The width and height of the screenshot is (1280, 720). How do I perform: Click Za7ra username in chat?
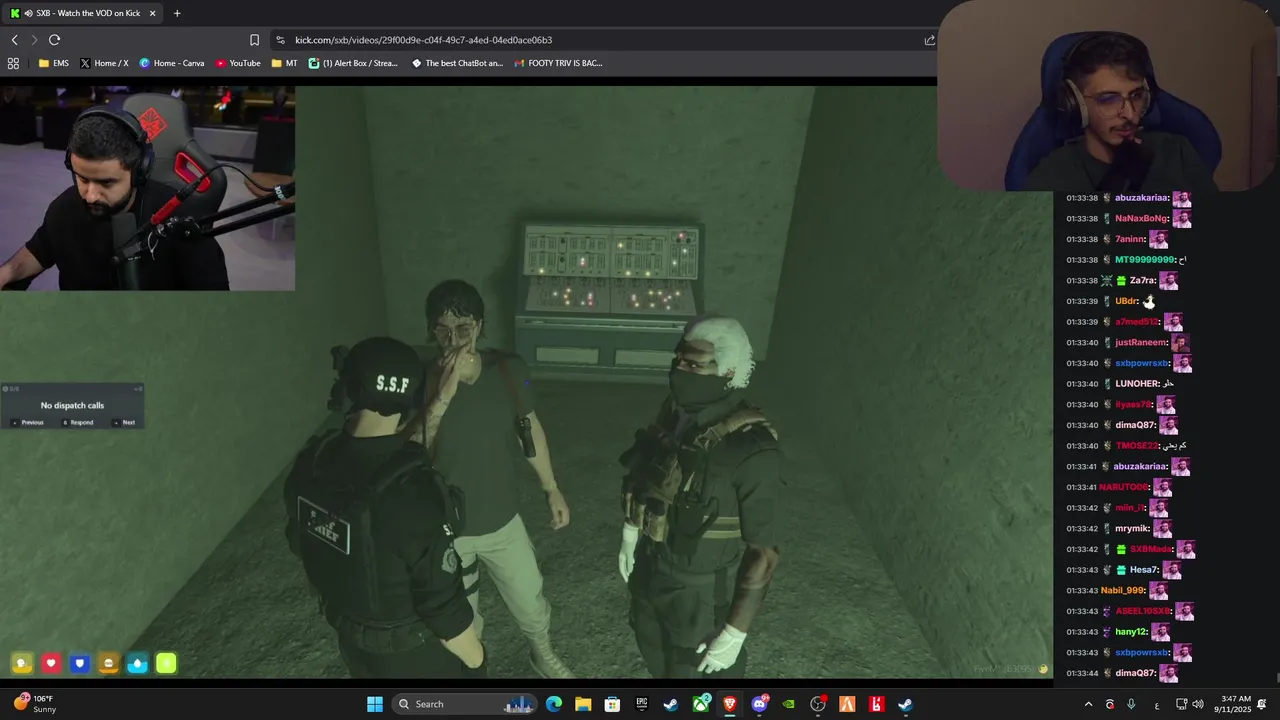(1143, 281)
